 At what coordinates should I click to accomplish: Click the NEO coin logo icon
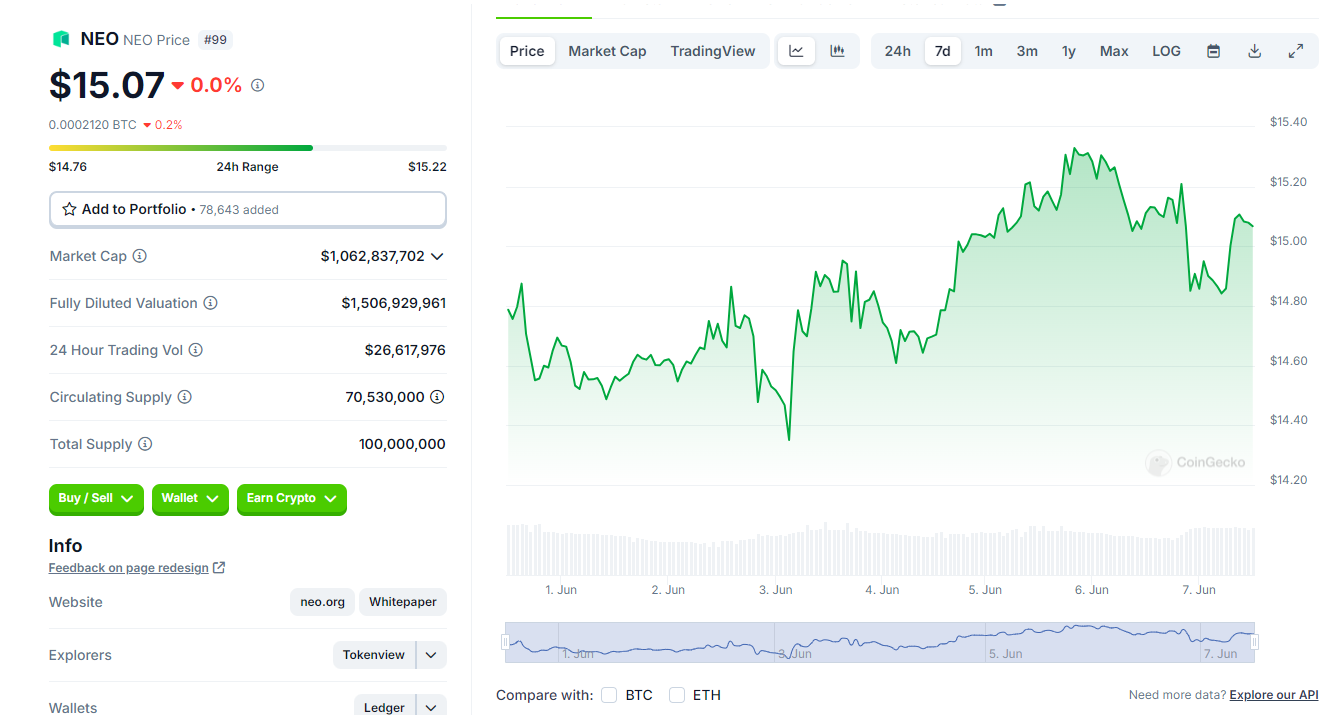(x=61, y=39)
